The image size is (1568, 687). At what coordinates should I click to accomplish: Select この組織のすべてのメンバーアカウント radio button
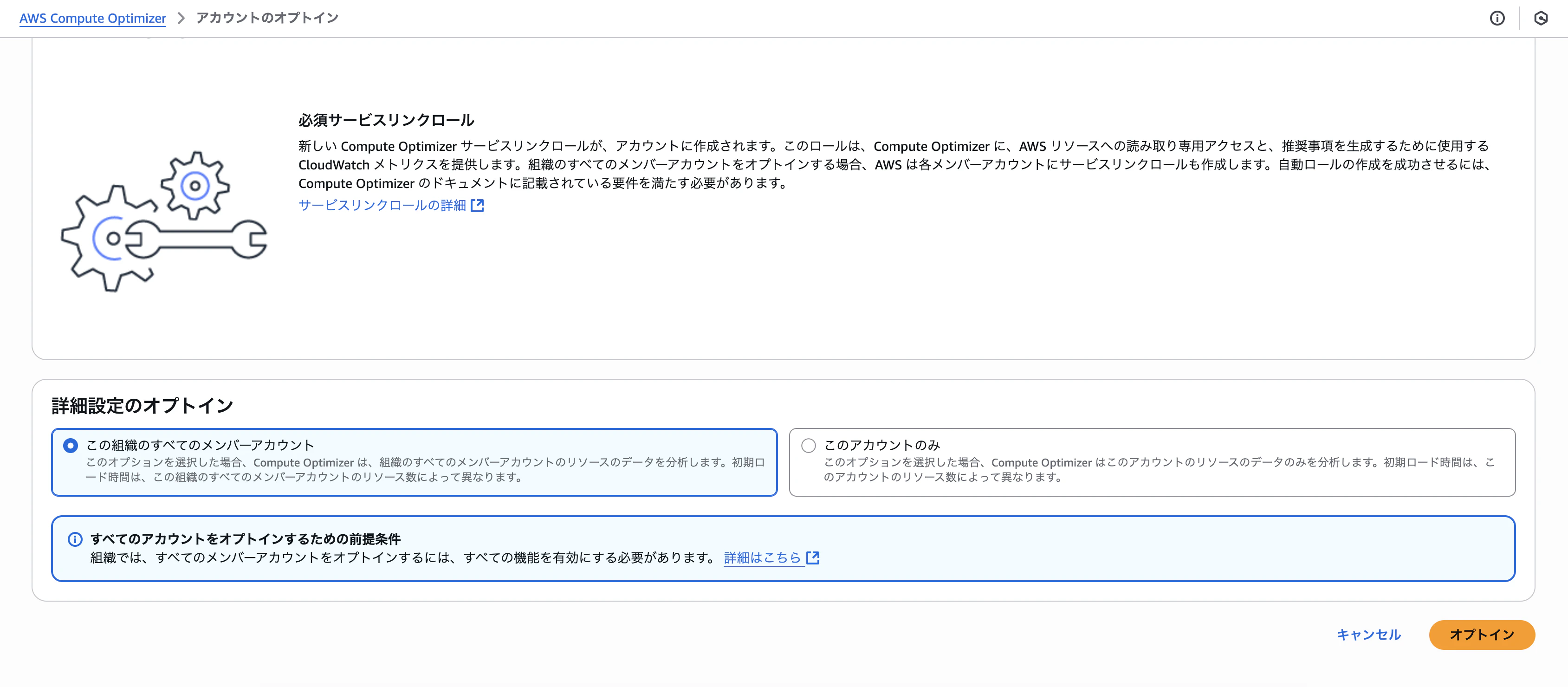coord(71,446)
